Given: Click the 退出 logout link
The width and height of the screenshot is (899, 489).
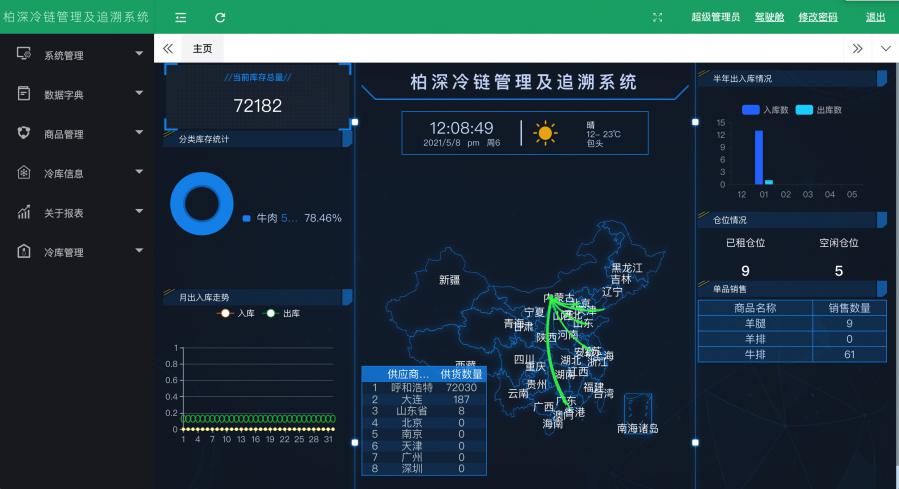Looking at the screenshot, I should 875,17.
